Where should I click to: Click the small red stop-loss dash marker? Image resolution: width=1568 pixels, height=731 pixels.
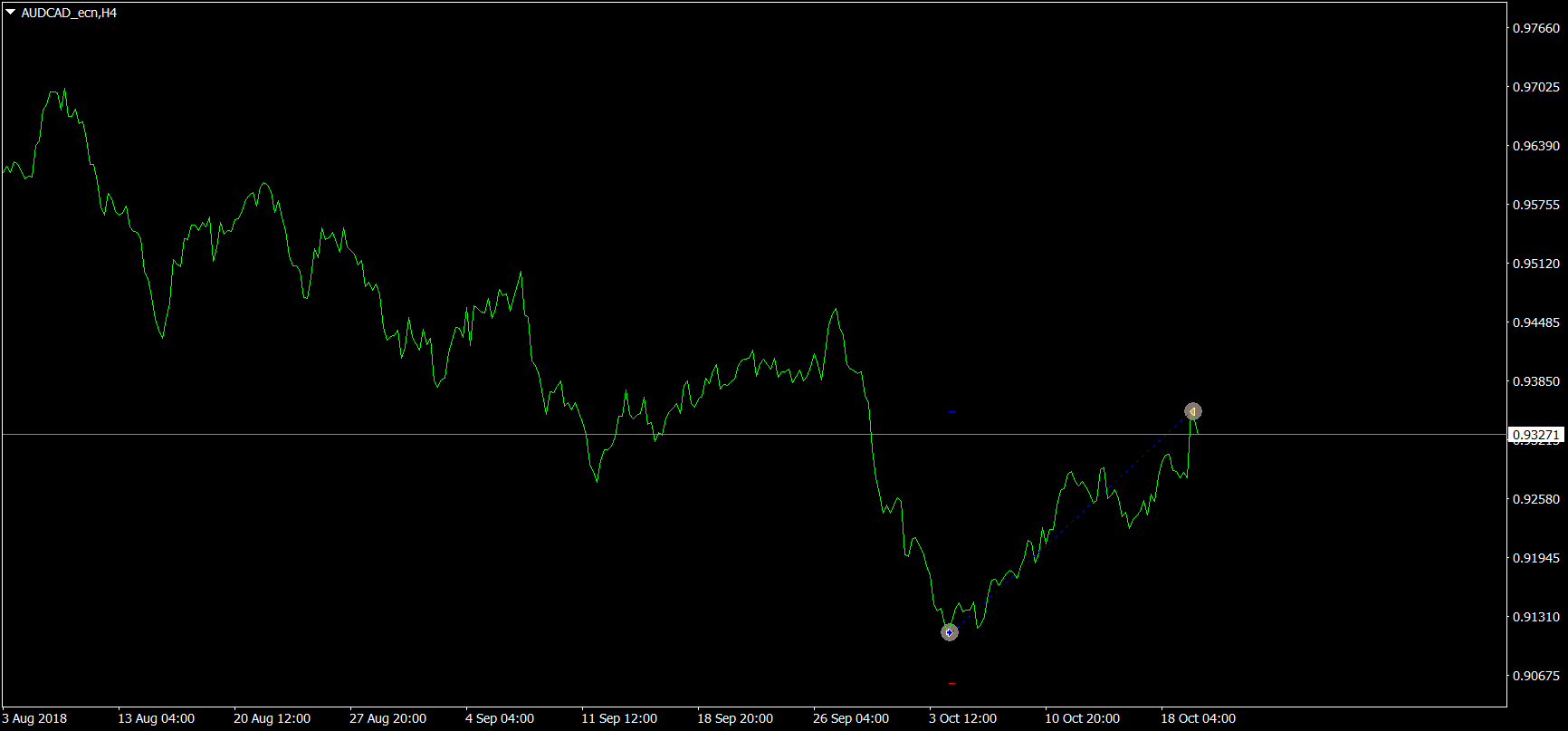[951, 683]
